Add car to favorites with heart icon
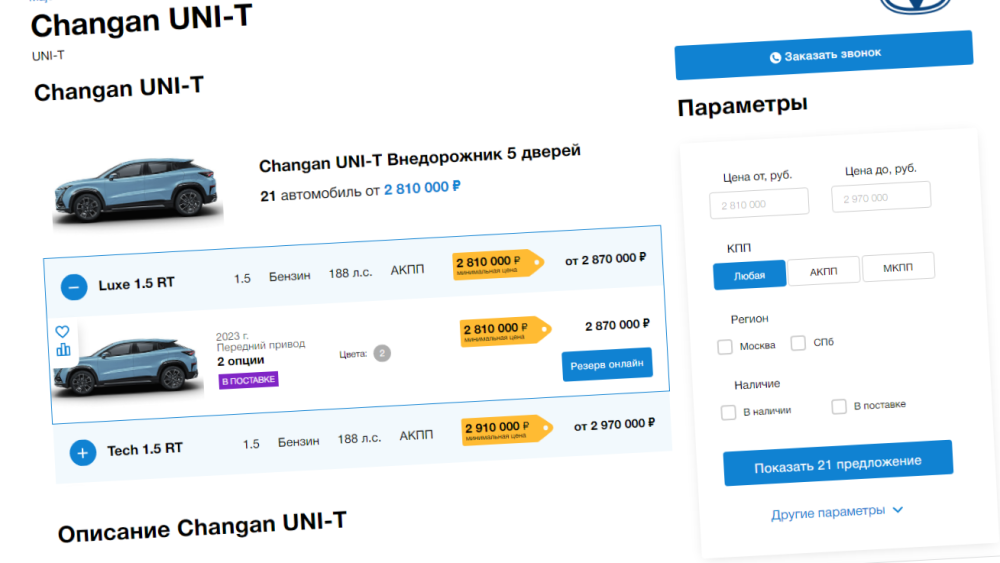The height and width of the screenshot is (563, 1000). tap(62, 331)
